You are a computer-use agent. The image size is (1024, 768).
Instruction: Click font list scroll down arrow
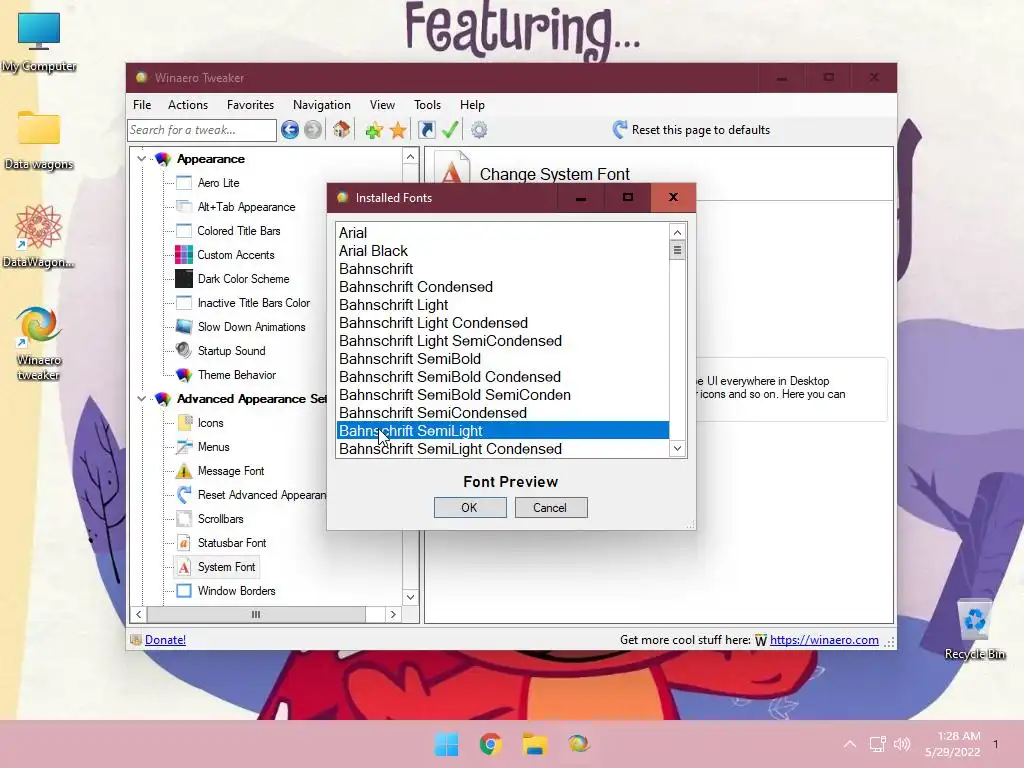[677, 448]
